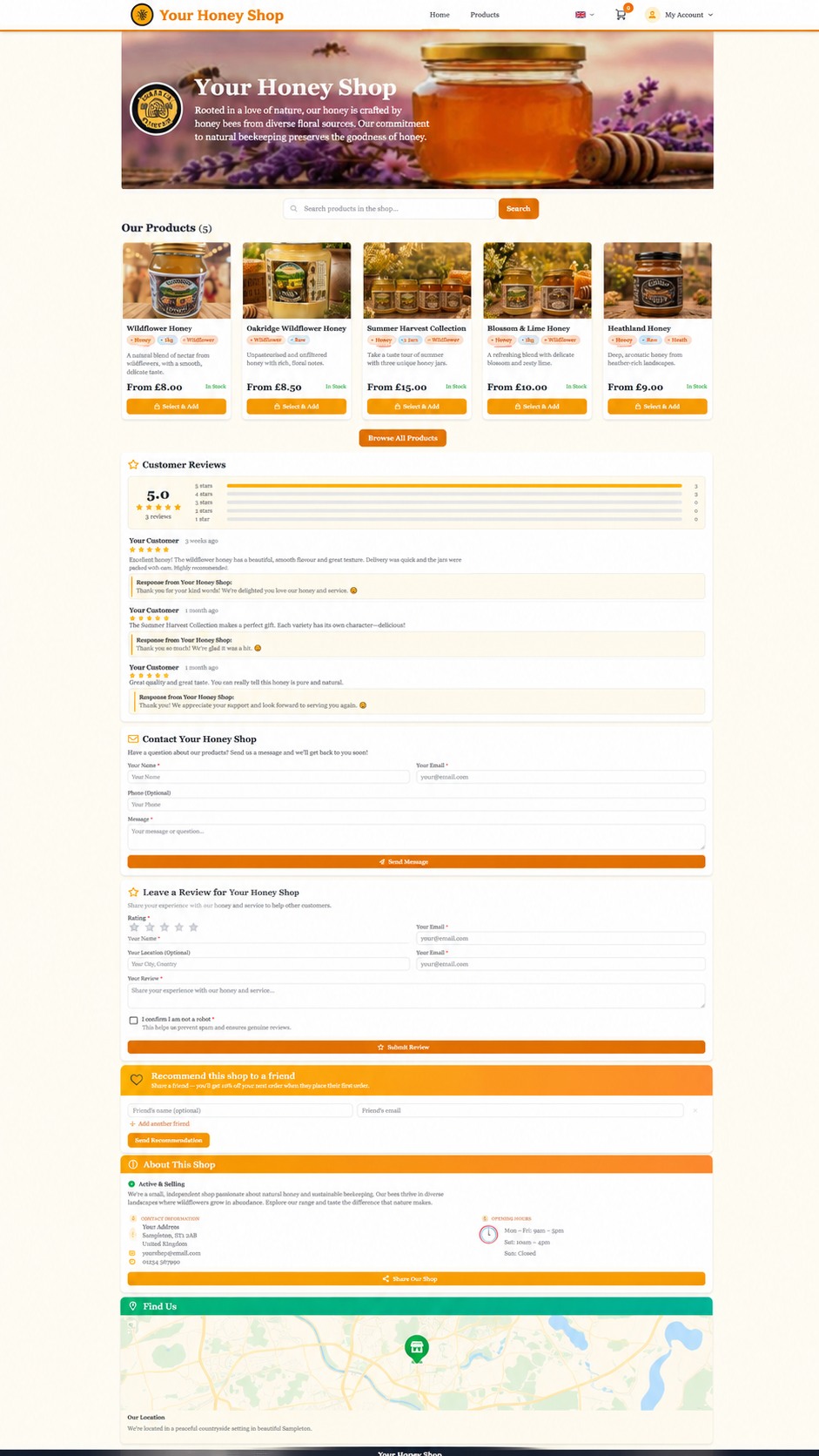Click the Share Our Shop button
Image resolution: width=819 pixels, height=1456 pixels.
tap(416, 1279)
